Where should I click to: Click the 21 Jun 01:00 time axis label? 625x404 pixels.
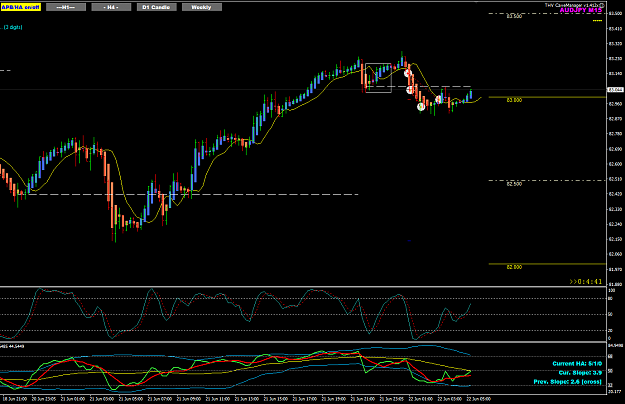[x=73, y=399]
